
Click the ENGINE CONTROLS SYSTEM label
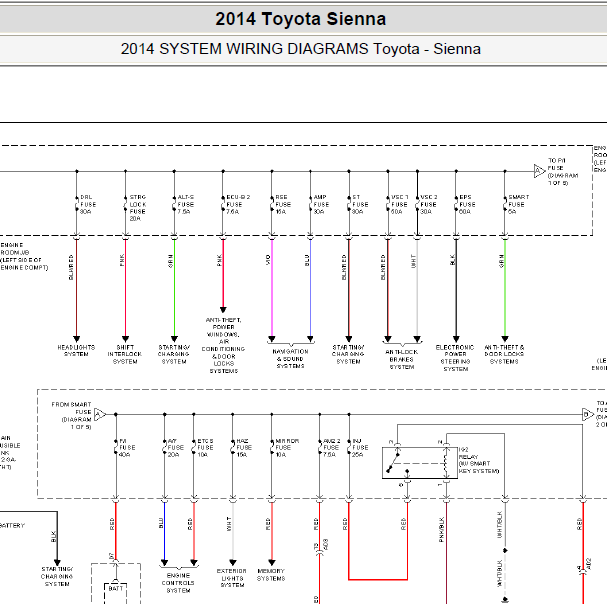pyautogui.click(x=178, y=583)
